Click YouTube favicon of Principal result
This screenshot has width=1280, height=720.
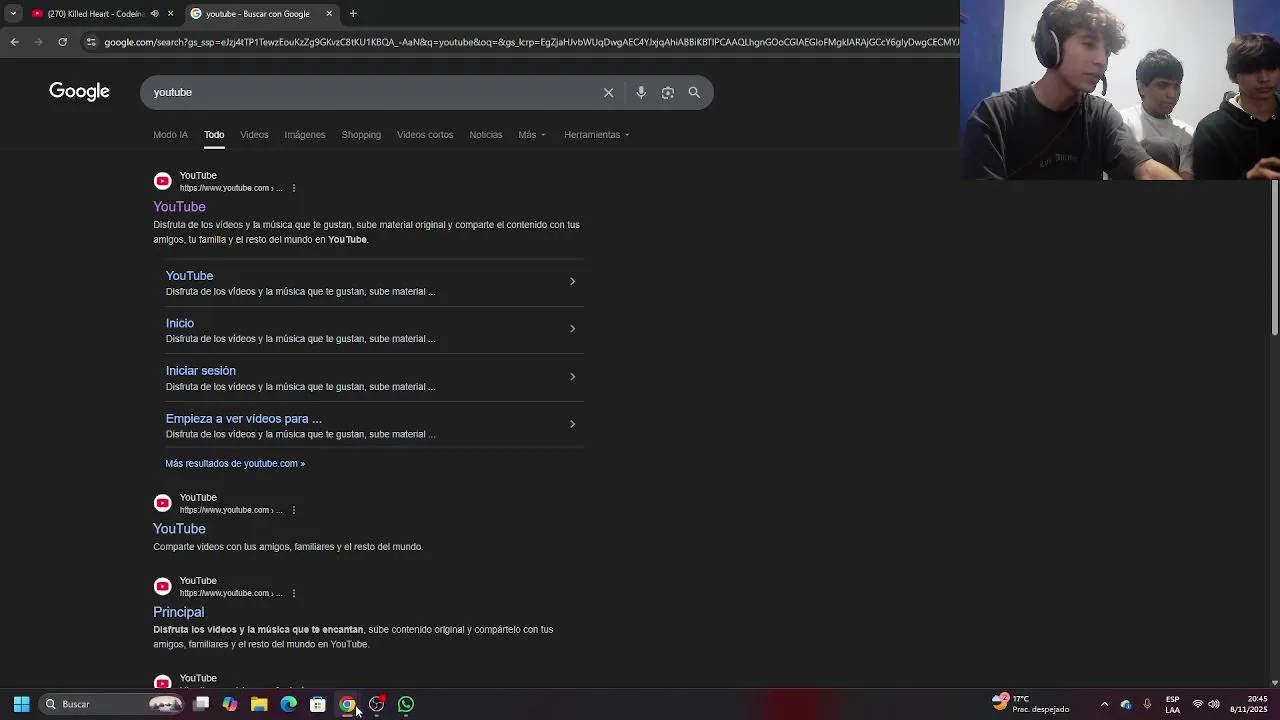[162, 586]
